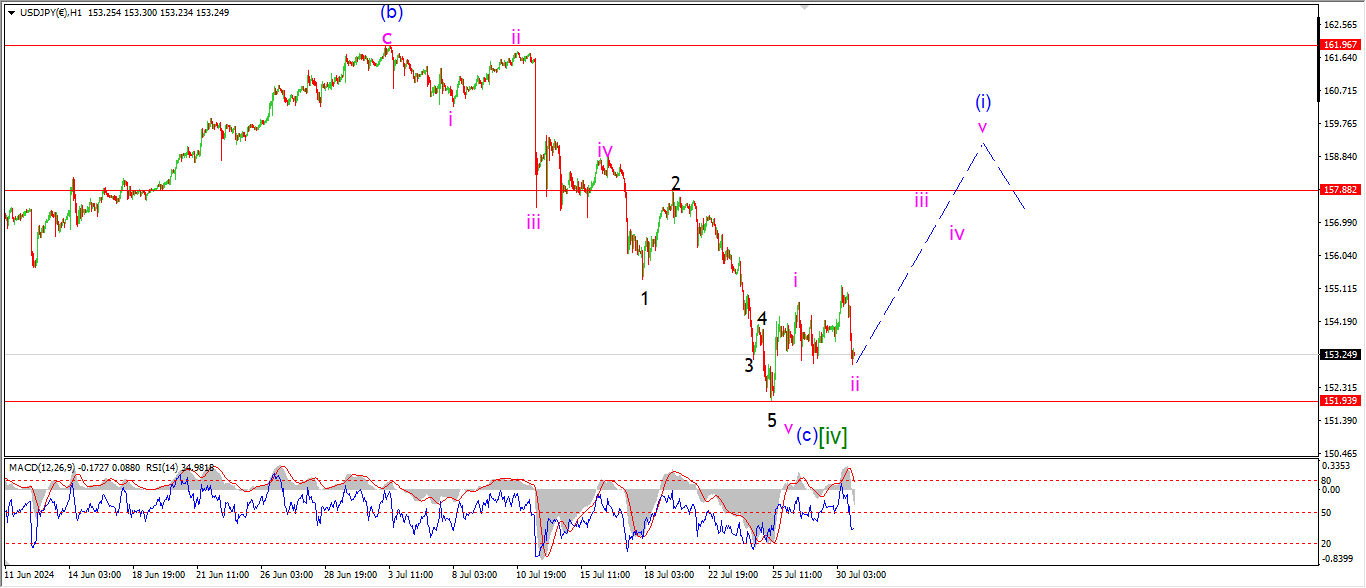Screen dimensions: 1366x588
Task: Click the 162.565 price scale value
Action: (1338, 24)
